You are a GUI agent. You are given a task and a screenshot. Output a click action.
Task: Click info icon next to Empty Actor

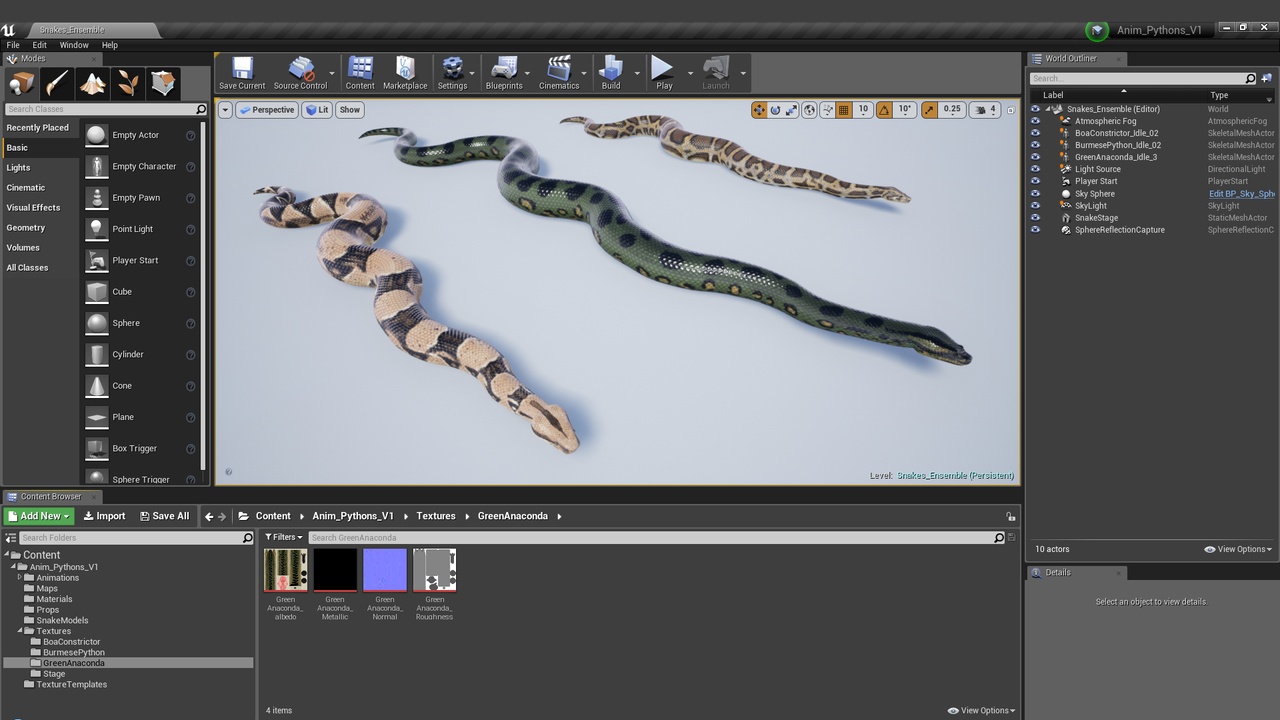tap(190, 135)
